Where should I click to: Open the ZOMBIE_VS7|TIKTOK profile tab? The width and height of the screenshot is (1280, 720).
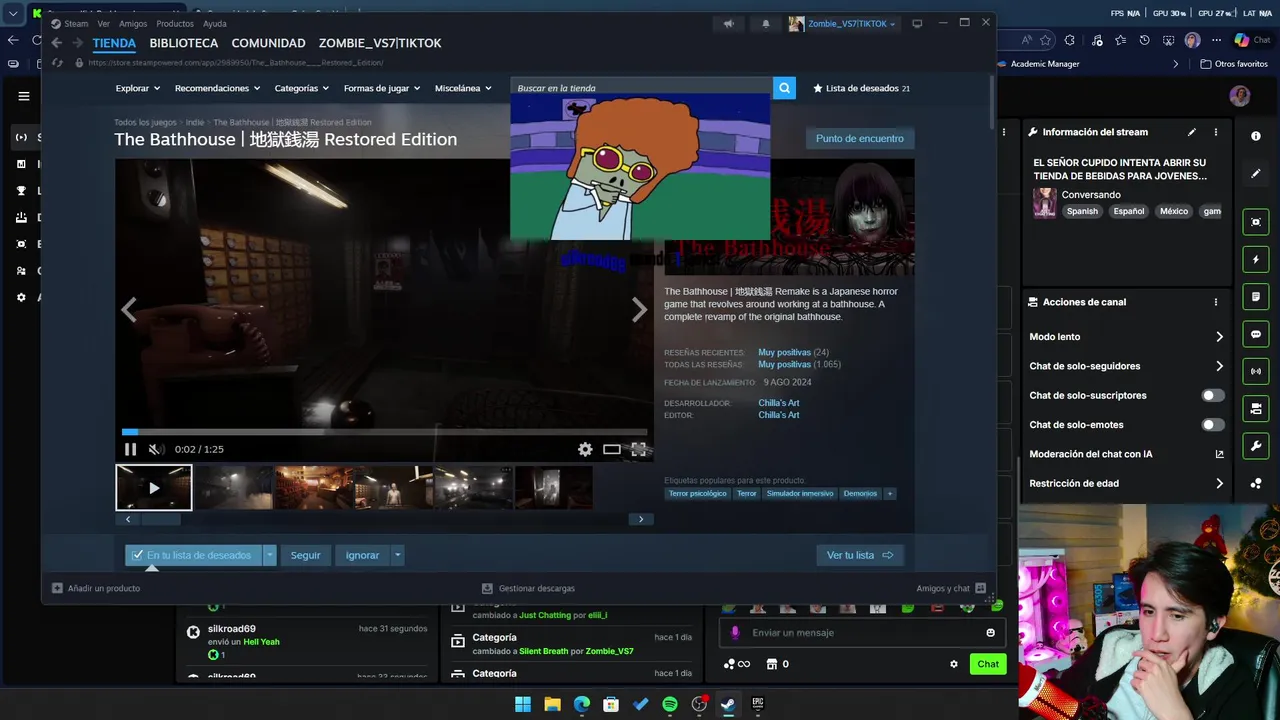[x=380, y=43]
